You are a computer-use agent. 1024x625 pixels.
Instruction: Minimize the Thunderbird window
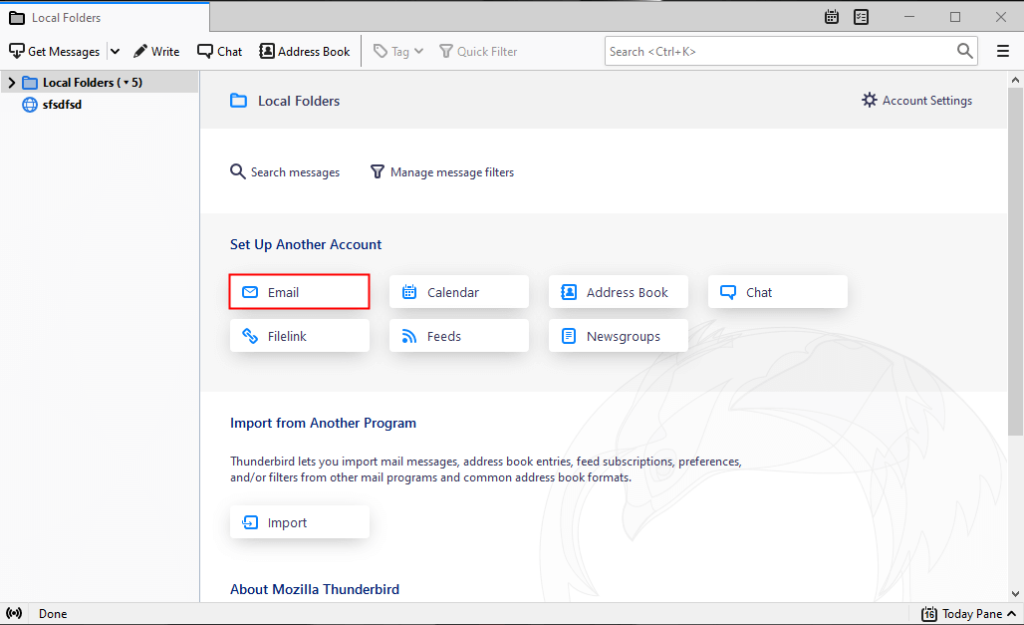909,17
